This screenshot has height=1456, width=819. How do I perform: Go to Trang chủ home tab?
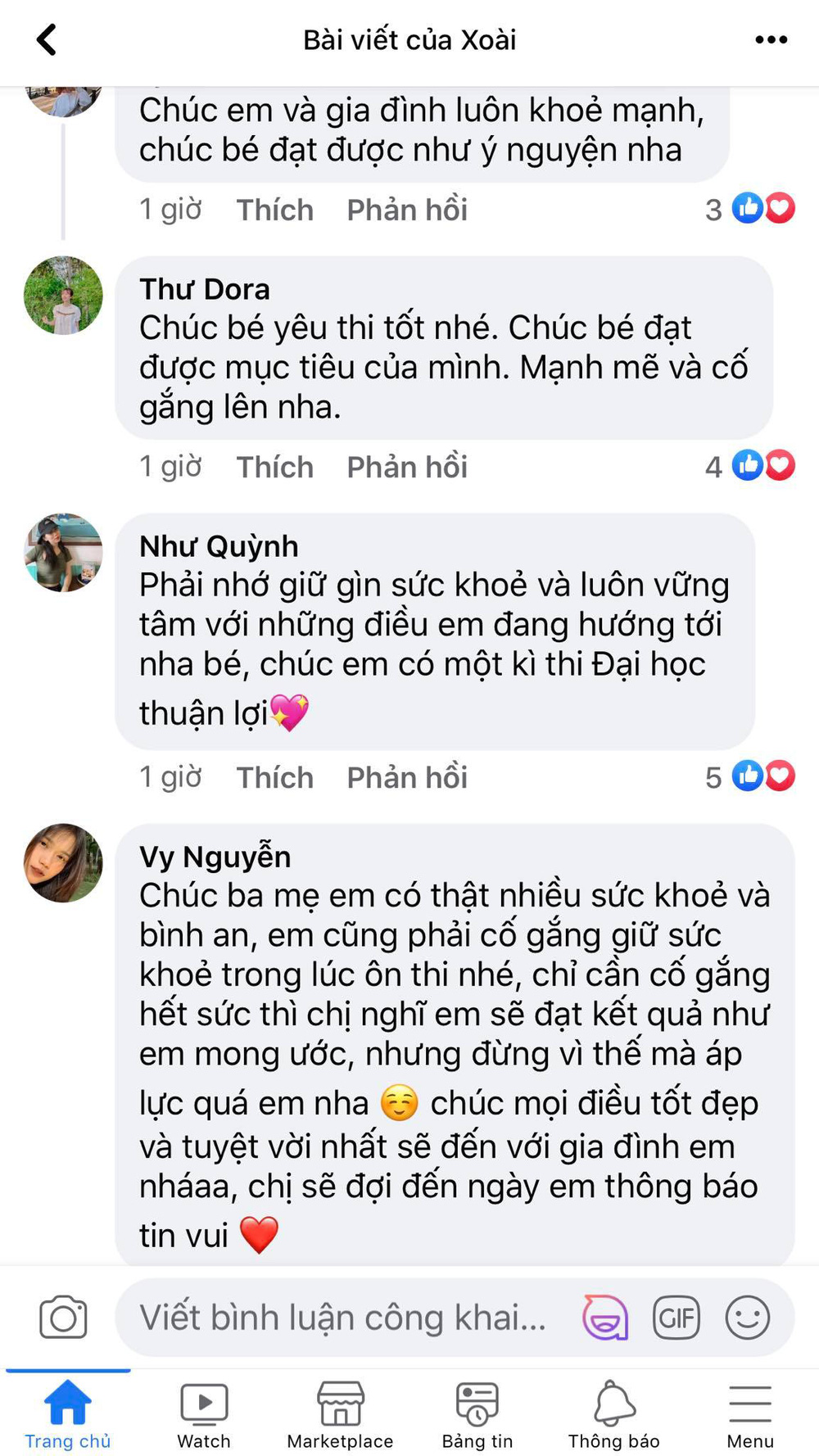(x=68, y=1414)
